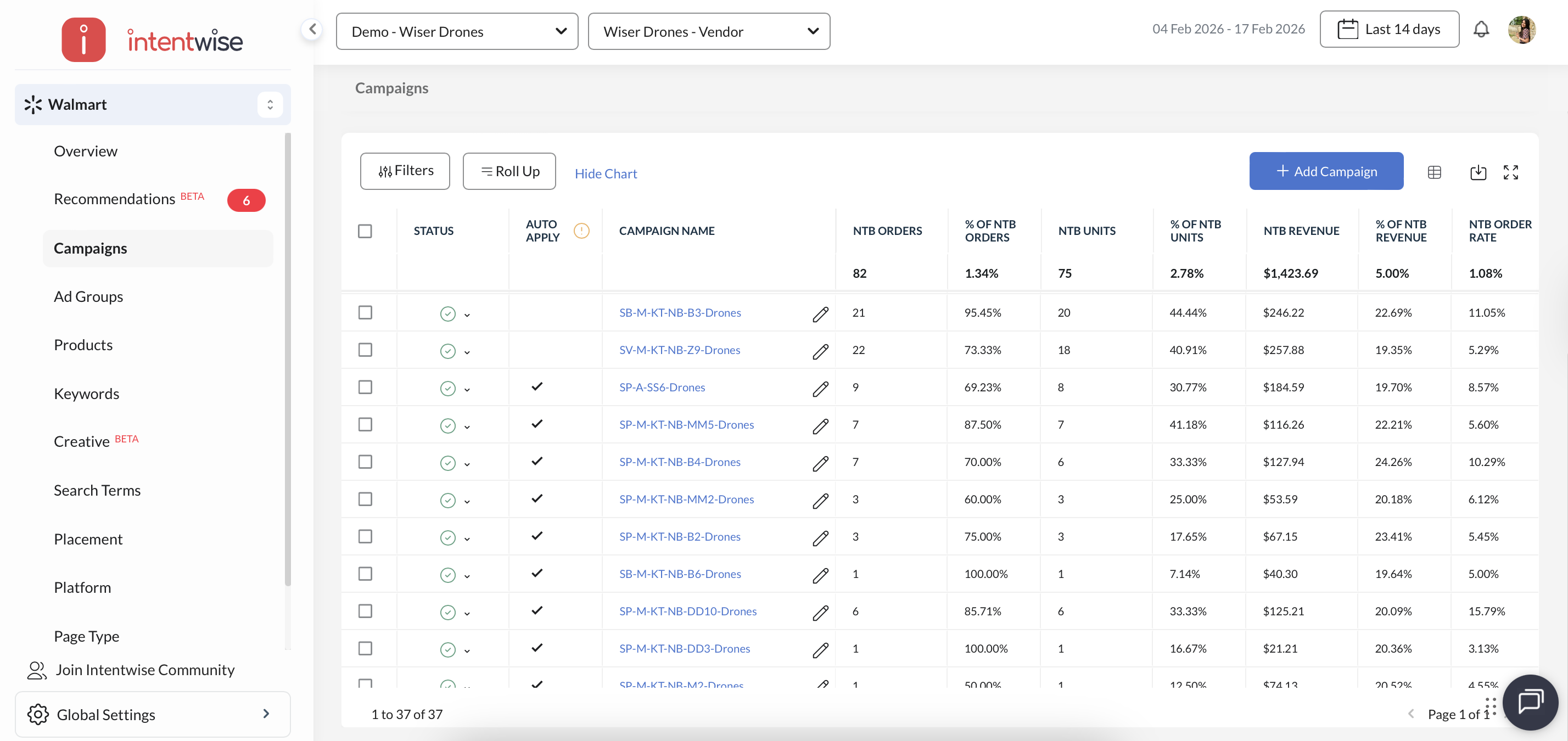Click user profile avatar picture
The height and width of the screenshot is (741, 1568).
coord(1521,29)
